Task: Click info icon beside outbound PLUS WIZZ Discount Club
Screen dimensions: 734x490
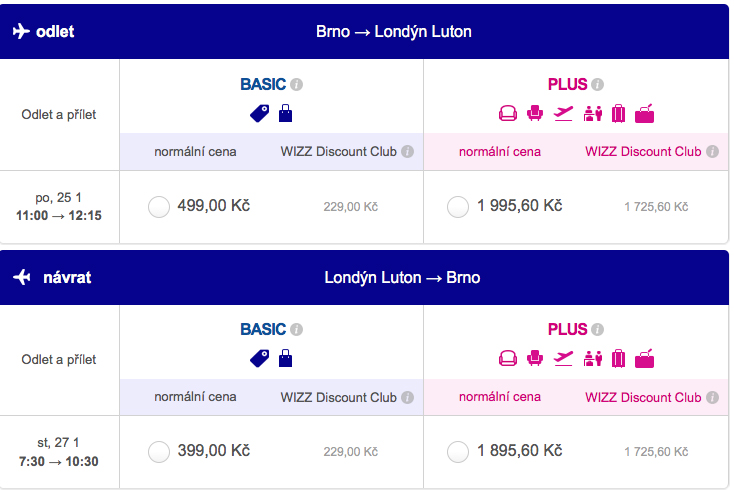Action: point(712,152)
